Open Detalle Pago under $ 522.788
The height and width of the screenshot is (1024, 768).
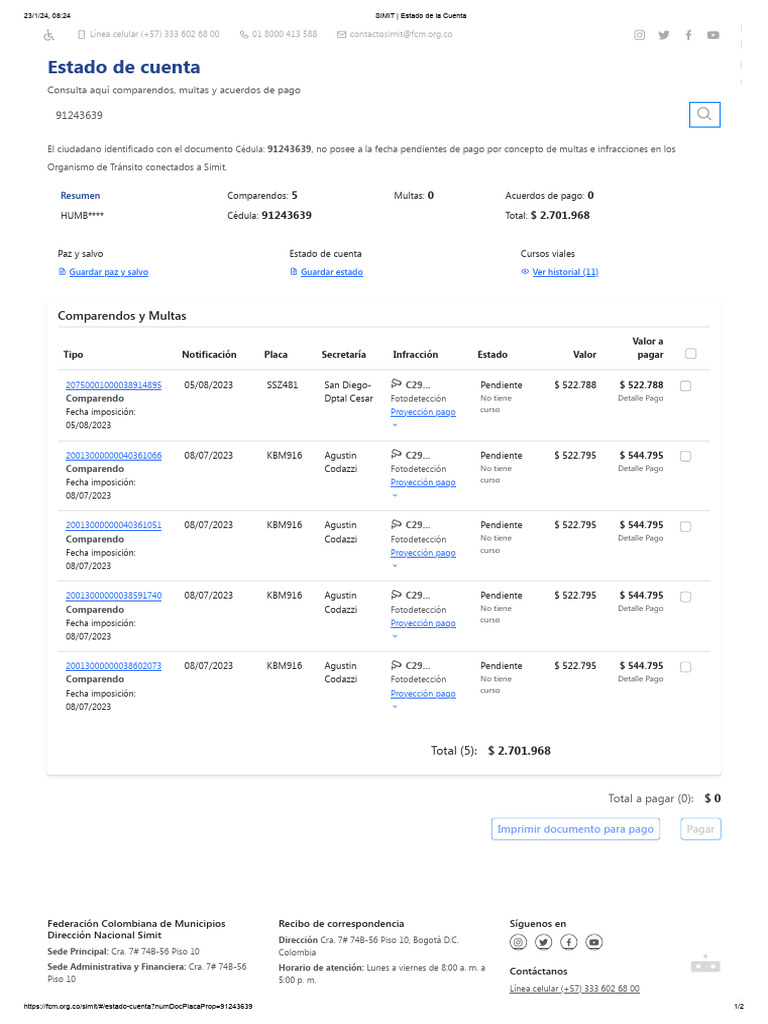pos(641,398)
